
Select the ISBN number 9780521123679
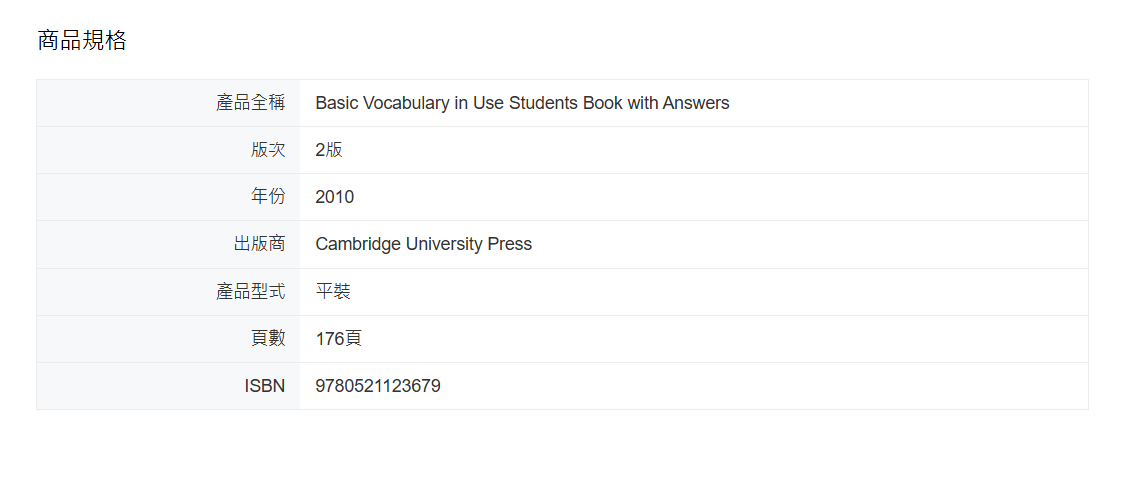(x=378, y=386)
